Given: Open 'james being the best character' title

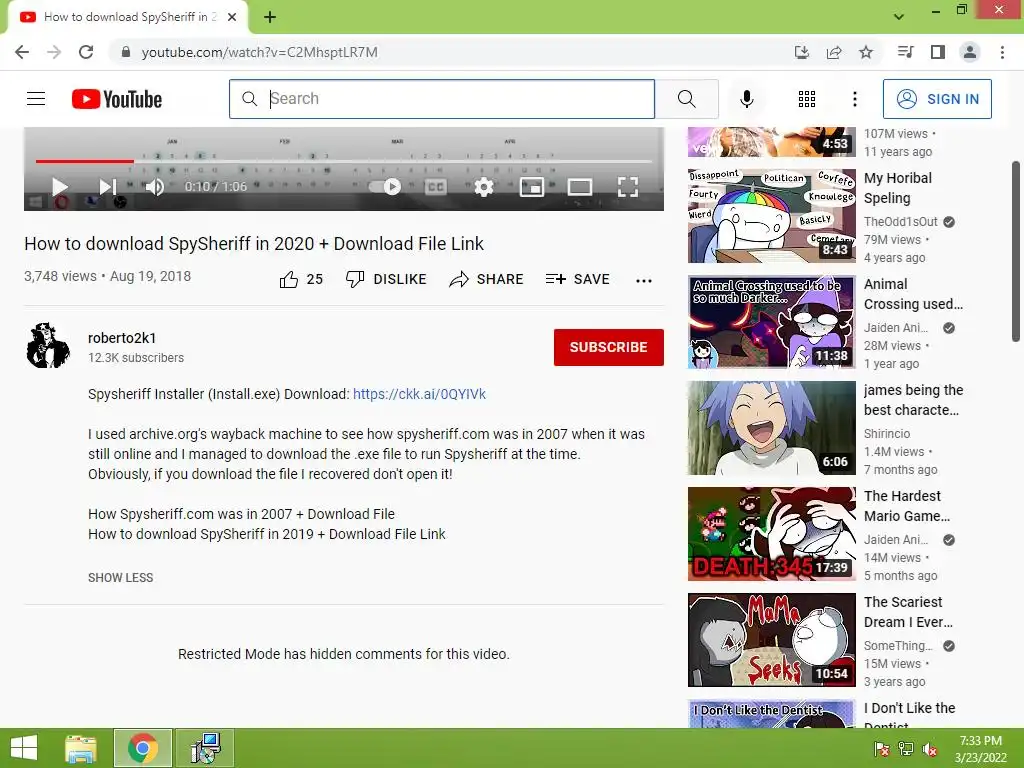Looking at the screenshot, I should pyautogui.click(x=913, y=400).
